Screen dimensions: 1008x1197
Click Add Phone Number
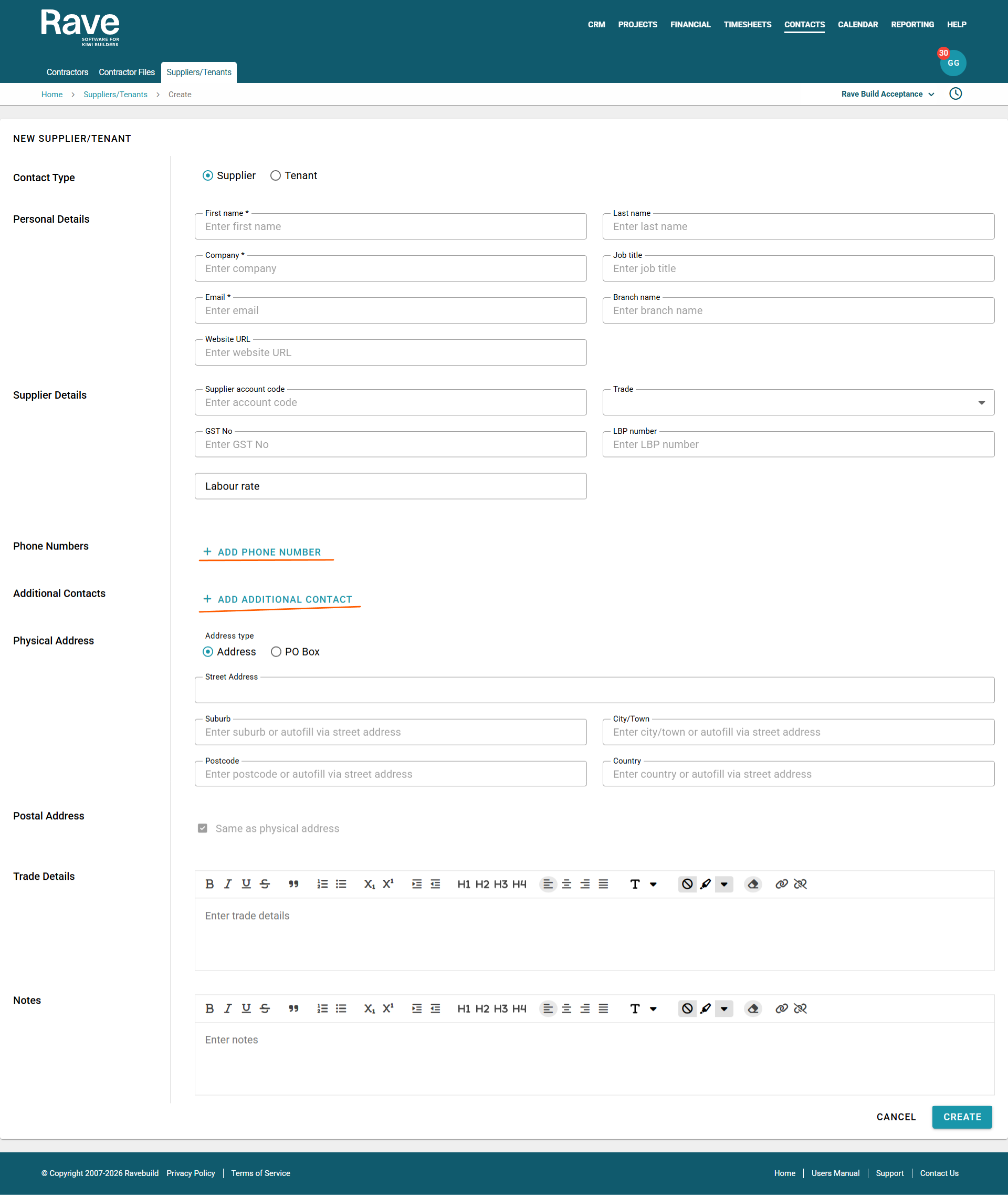coord(263,552)
